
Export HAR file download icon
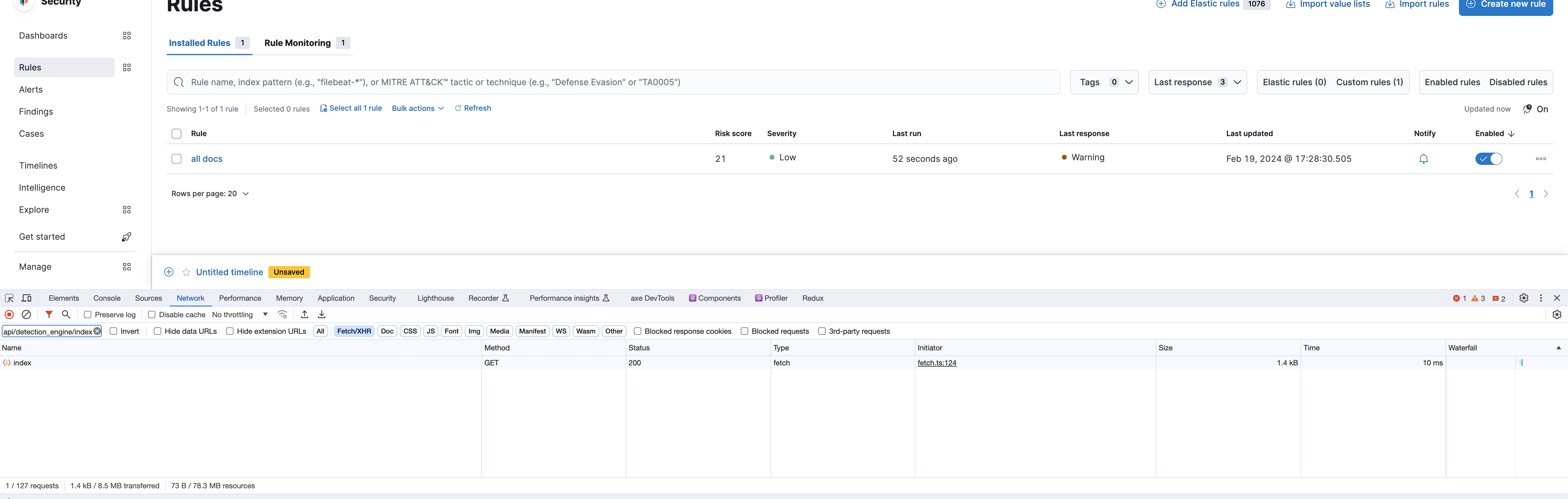pos(321,315)
